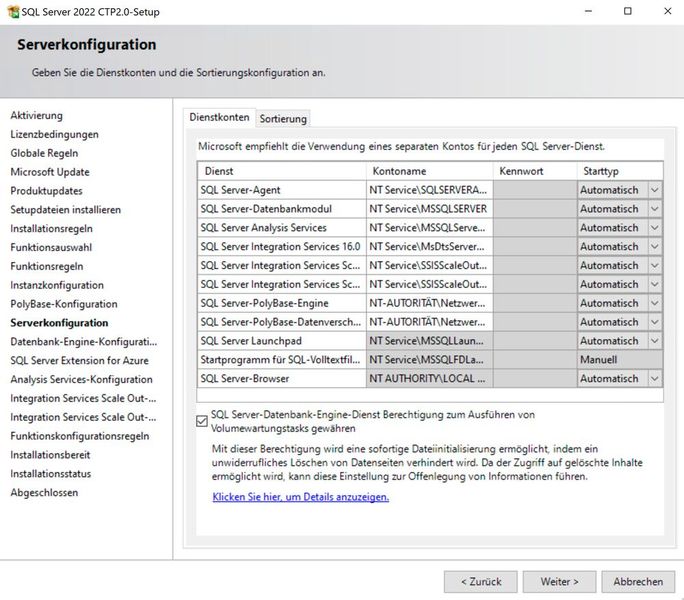Open Starttyp dropdown for SQL Server-Browser
The width and height of the screenshot is (684, 600).
tap(655, 379)
